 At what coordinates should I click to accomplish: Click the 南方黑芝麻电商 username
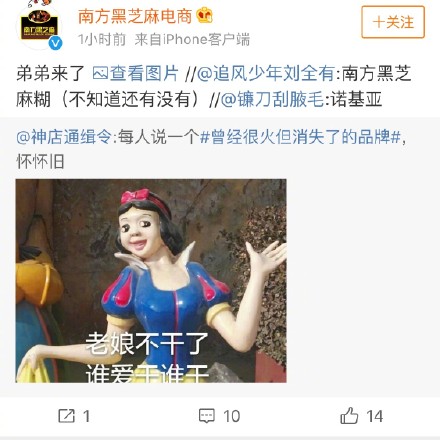pos(135,16)
